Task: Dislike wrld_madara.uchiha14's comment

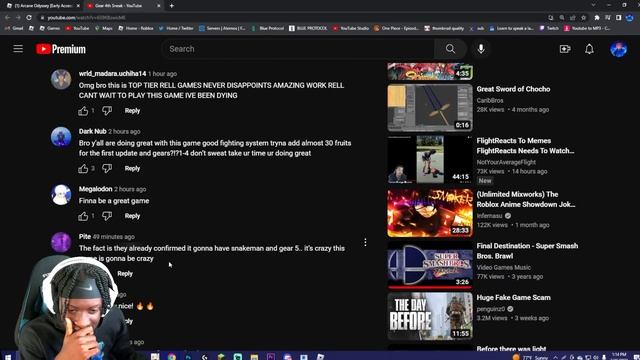Action: point(107,111)
